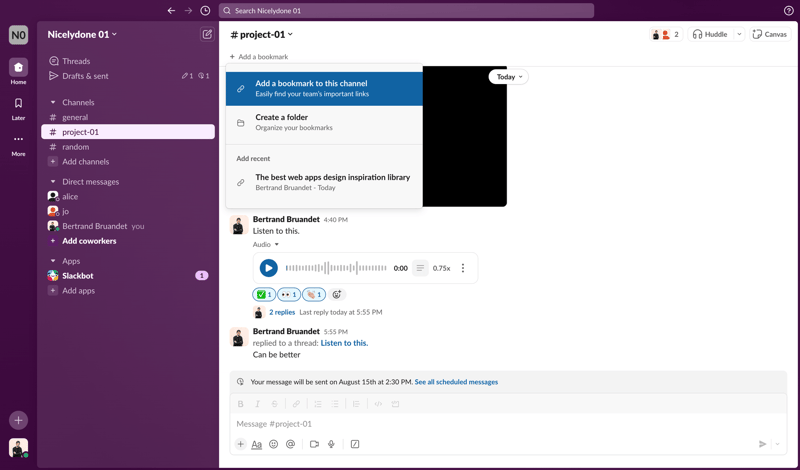This screenshot has height=470, width=800.
Task: Open direct message with alice
Action: point(128,196)
